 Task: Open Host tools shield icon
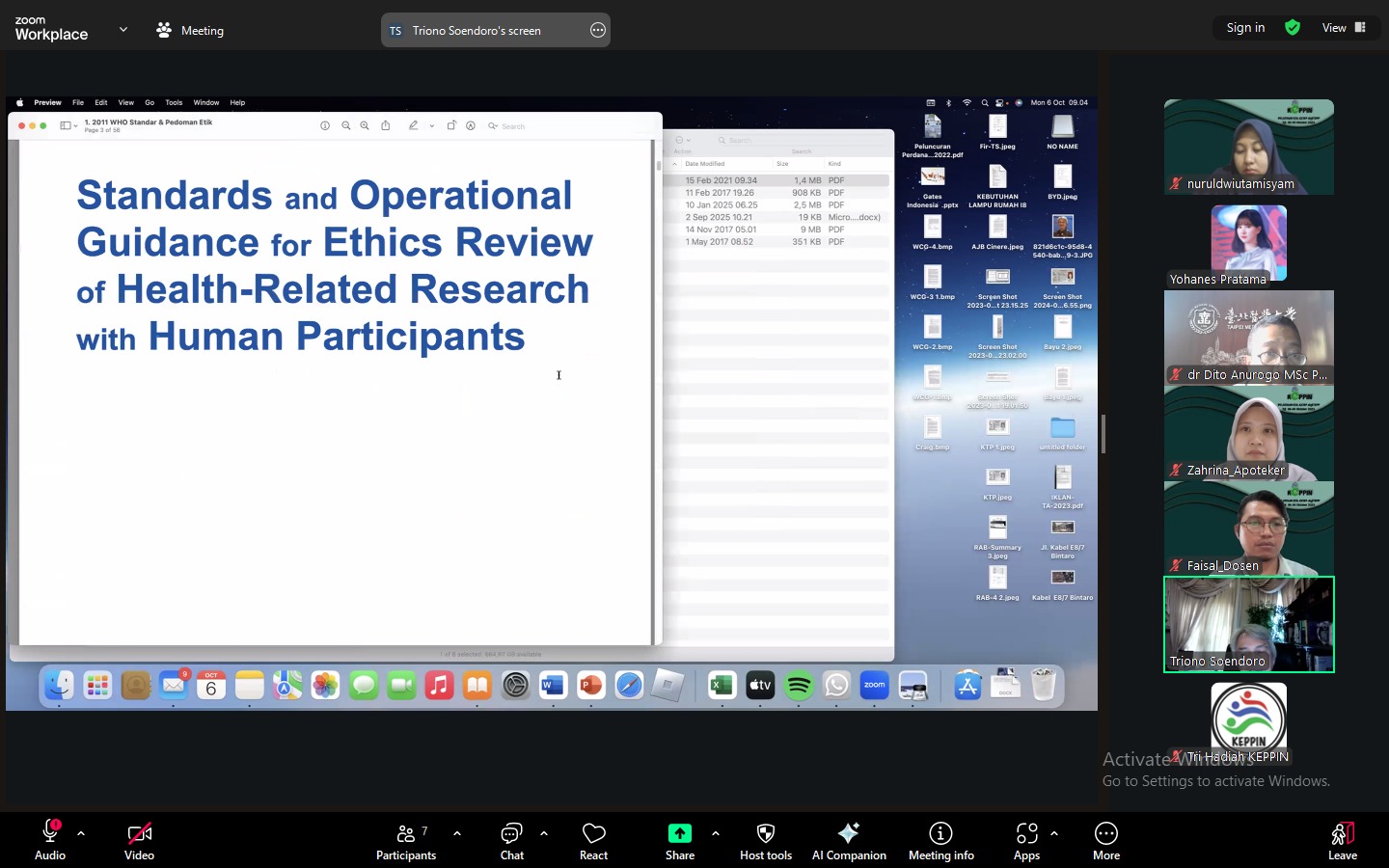(x=765, y=833)
